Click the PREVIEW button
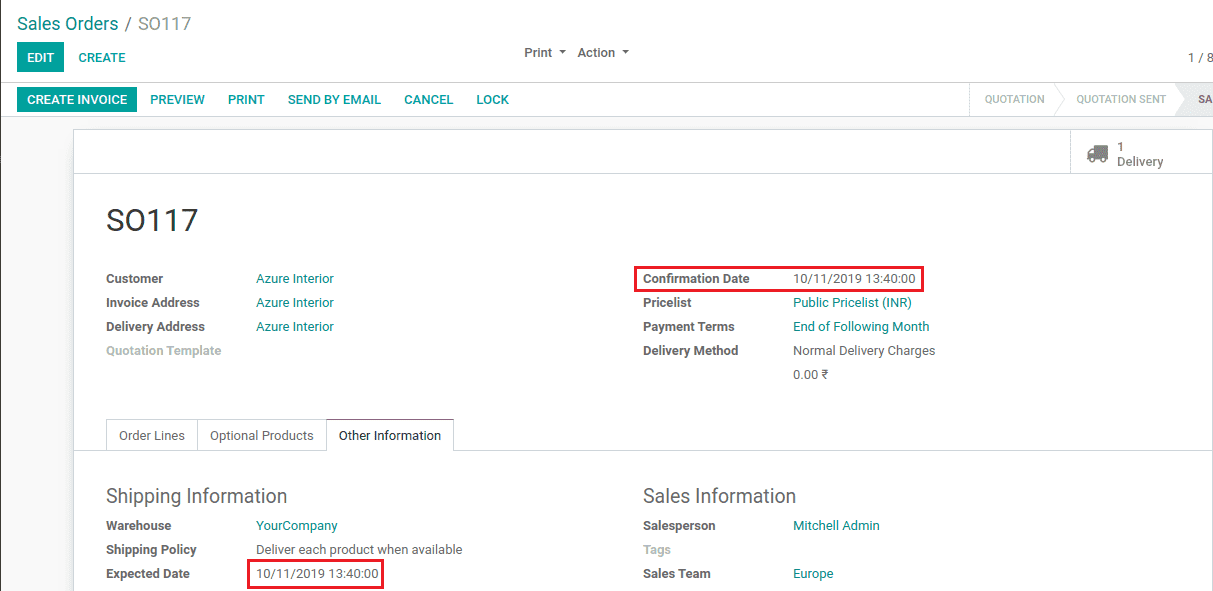1213x591 pixels. click(177, 99)
